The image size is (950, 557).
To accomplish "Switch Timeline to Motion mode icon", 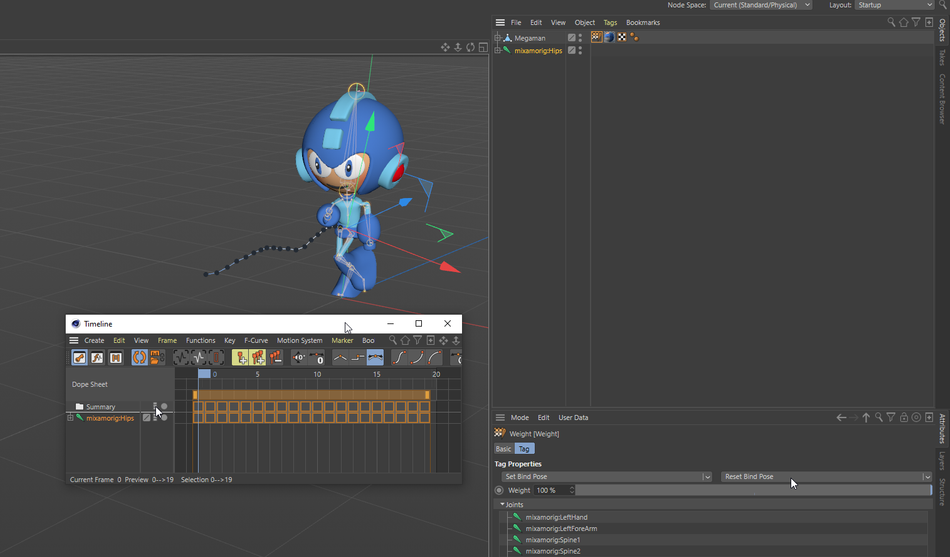I will 115,358.
